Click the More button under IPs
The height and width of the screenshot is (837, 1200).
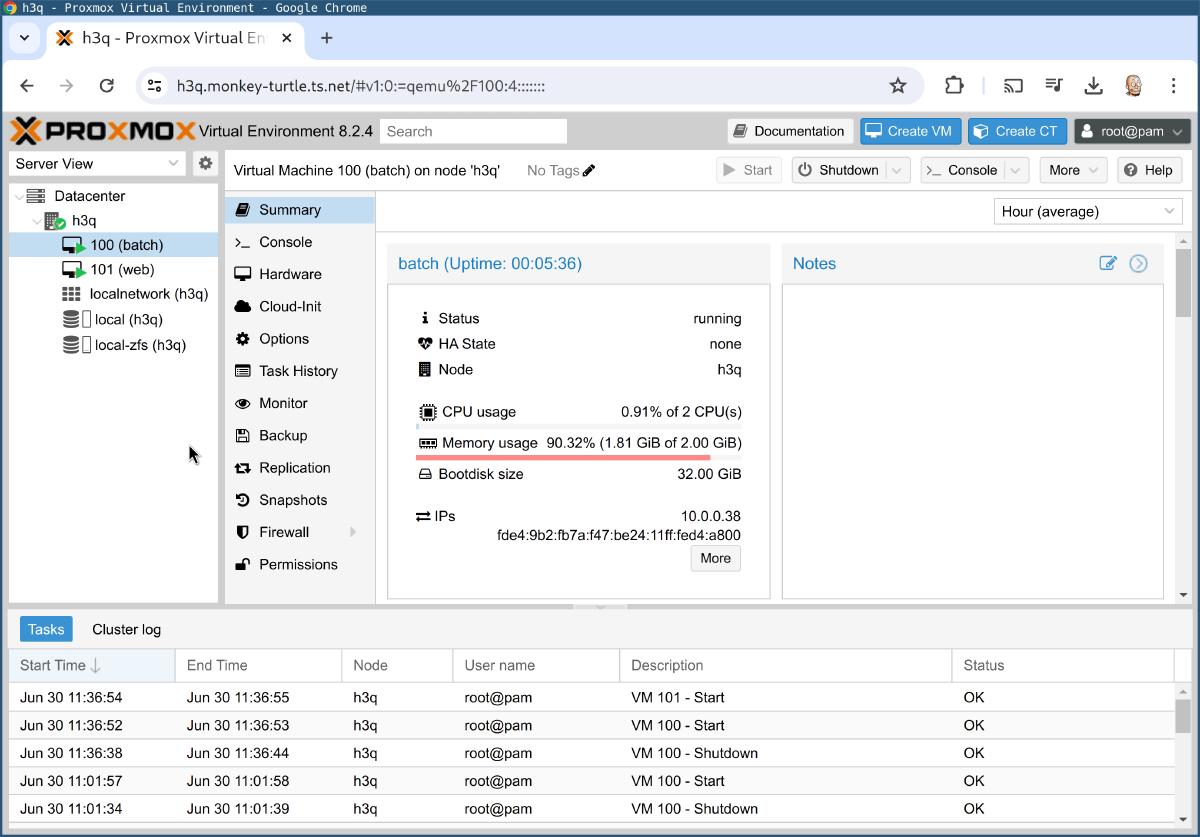(x=715, y=558)
